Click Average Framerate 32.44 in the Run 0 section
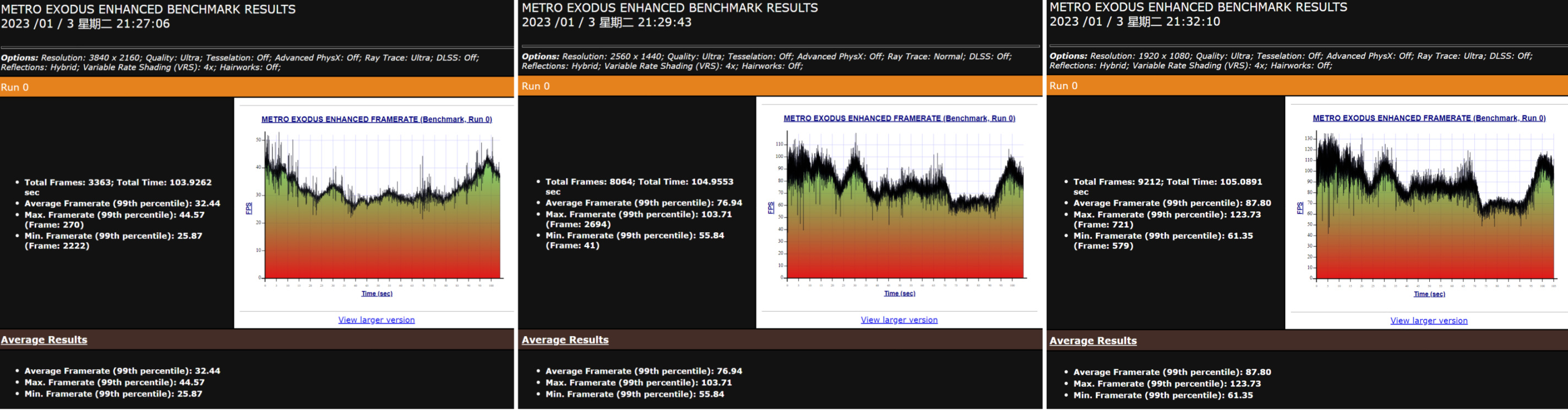1568x410 pixels. click(122, 203)
